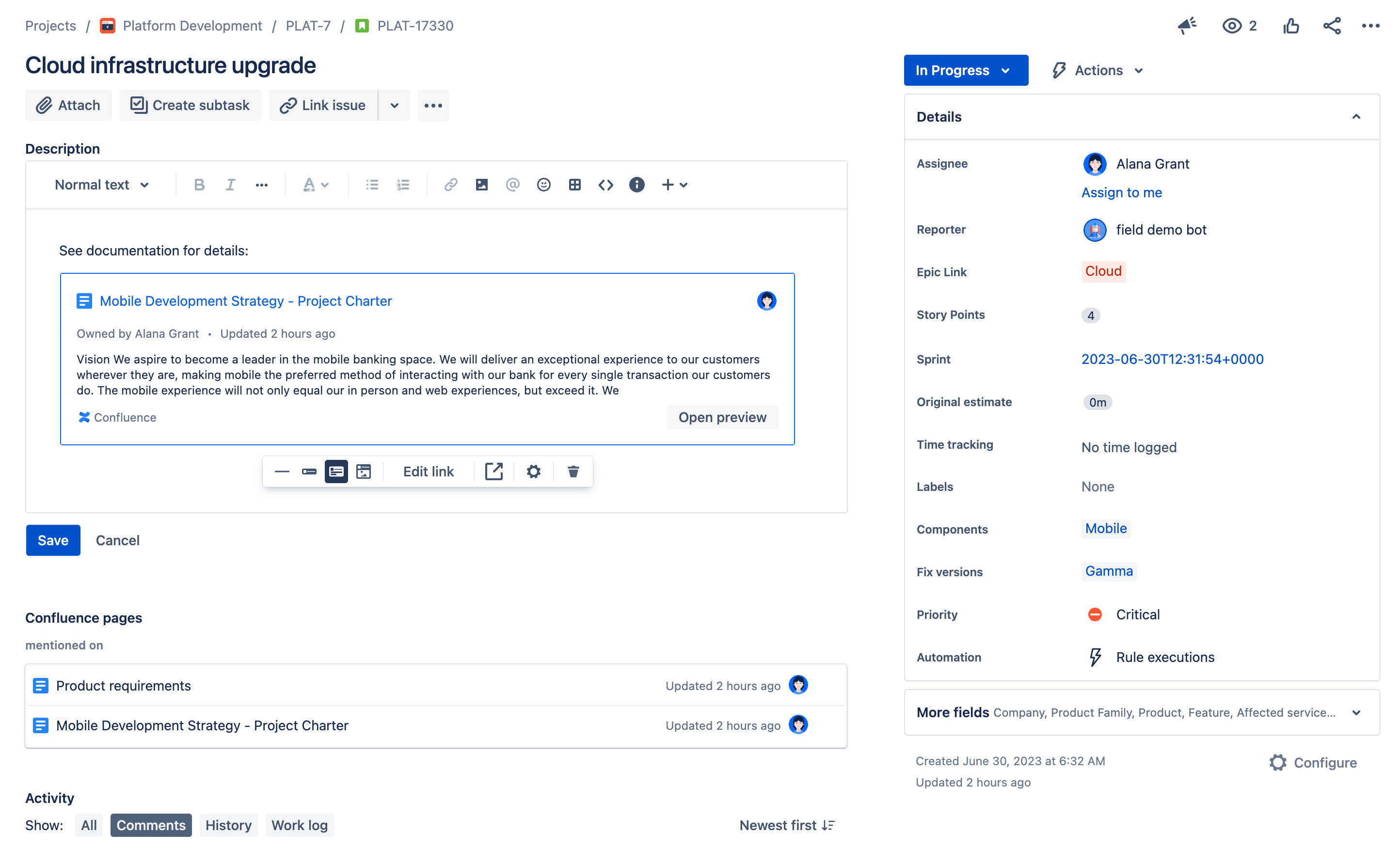The width and height of the screenshot is (1400, 849).
Task: Open the Mobile Development Strategy Confluence page
Action: pyautogui.click(x=201, y=725)
